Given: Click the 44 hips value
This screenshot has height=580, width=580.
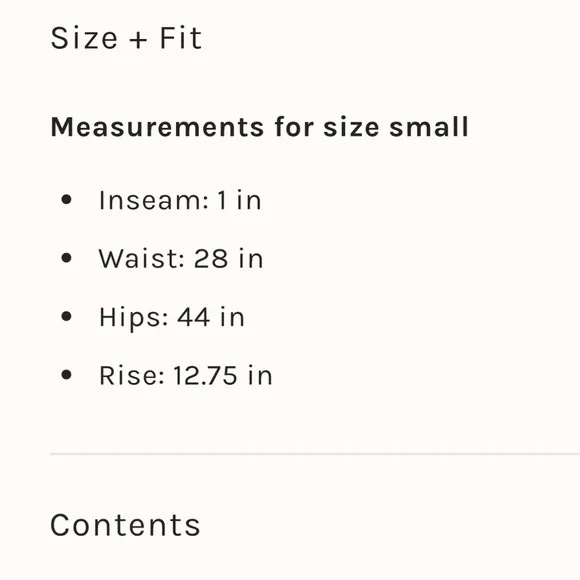Looking at the screenshot, I should [x=193, y=317].
